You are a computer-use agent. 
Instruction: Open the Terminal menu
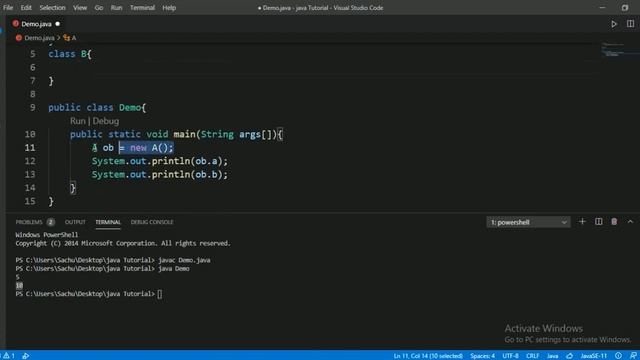pyautogui.click(x=142, y=7)
